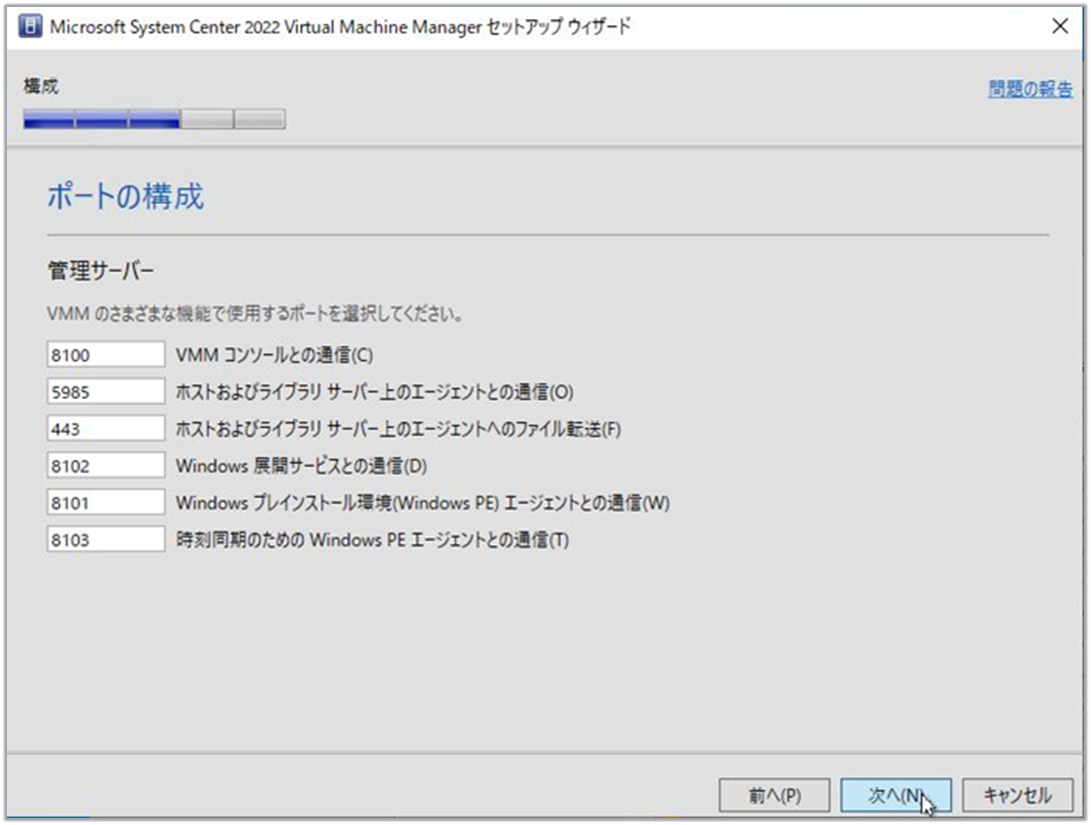Click the Windows PE agent port field 8101
This screenshot has height=825, width=1091.
(x=105, y=501)
